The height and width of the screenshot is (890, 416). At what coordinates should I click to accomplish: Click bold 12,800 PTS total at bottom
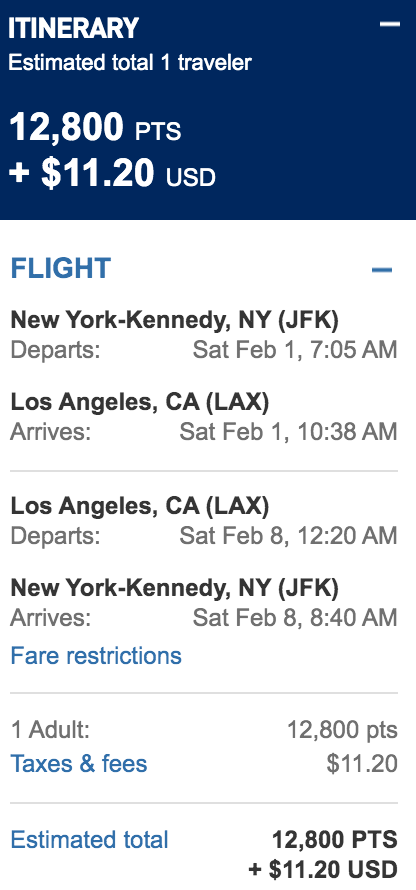(335, 839)
